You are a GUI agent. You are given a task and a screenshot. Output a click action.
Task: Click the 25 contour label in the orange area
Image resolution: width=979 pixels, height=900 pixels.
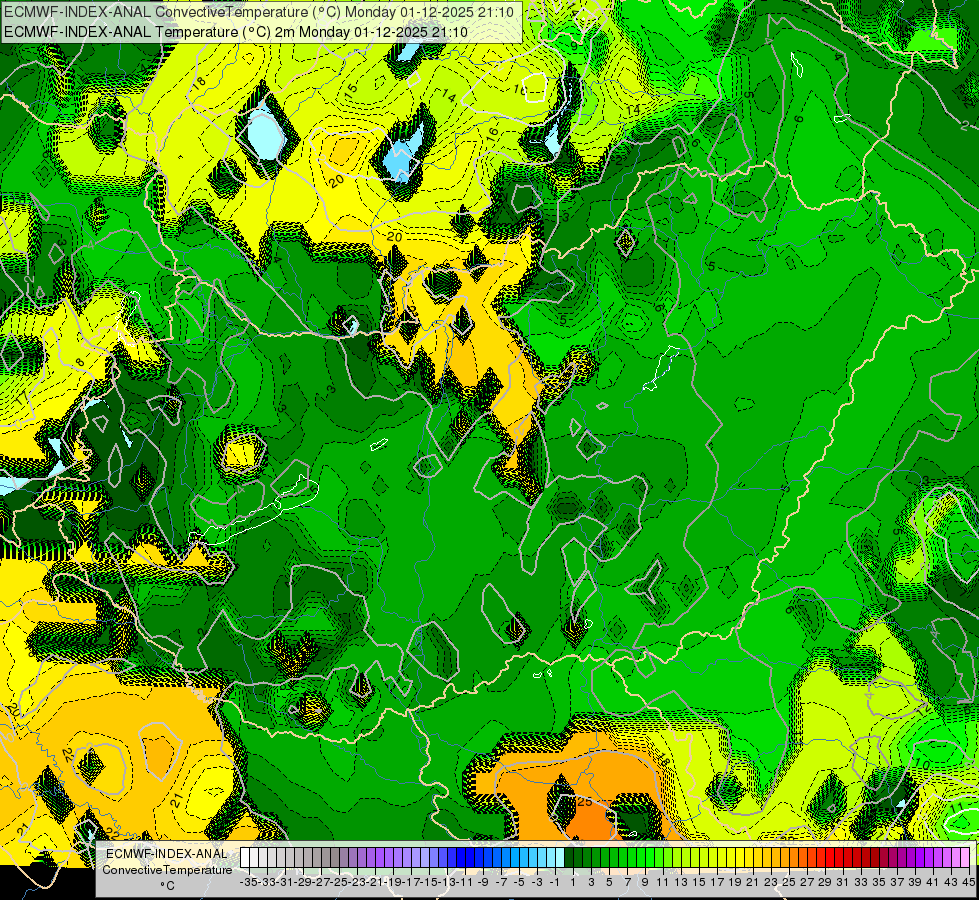click(x=584, y=801)
